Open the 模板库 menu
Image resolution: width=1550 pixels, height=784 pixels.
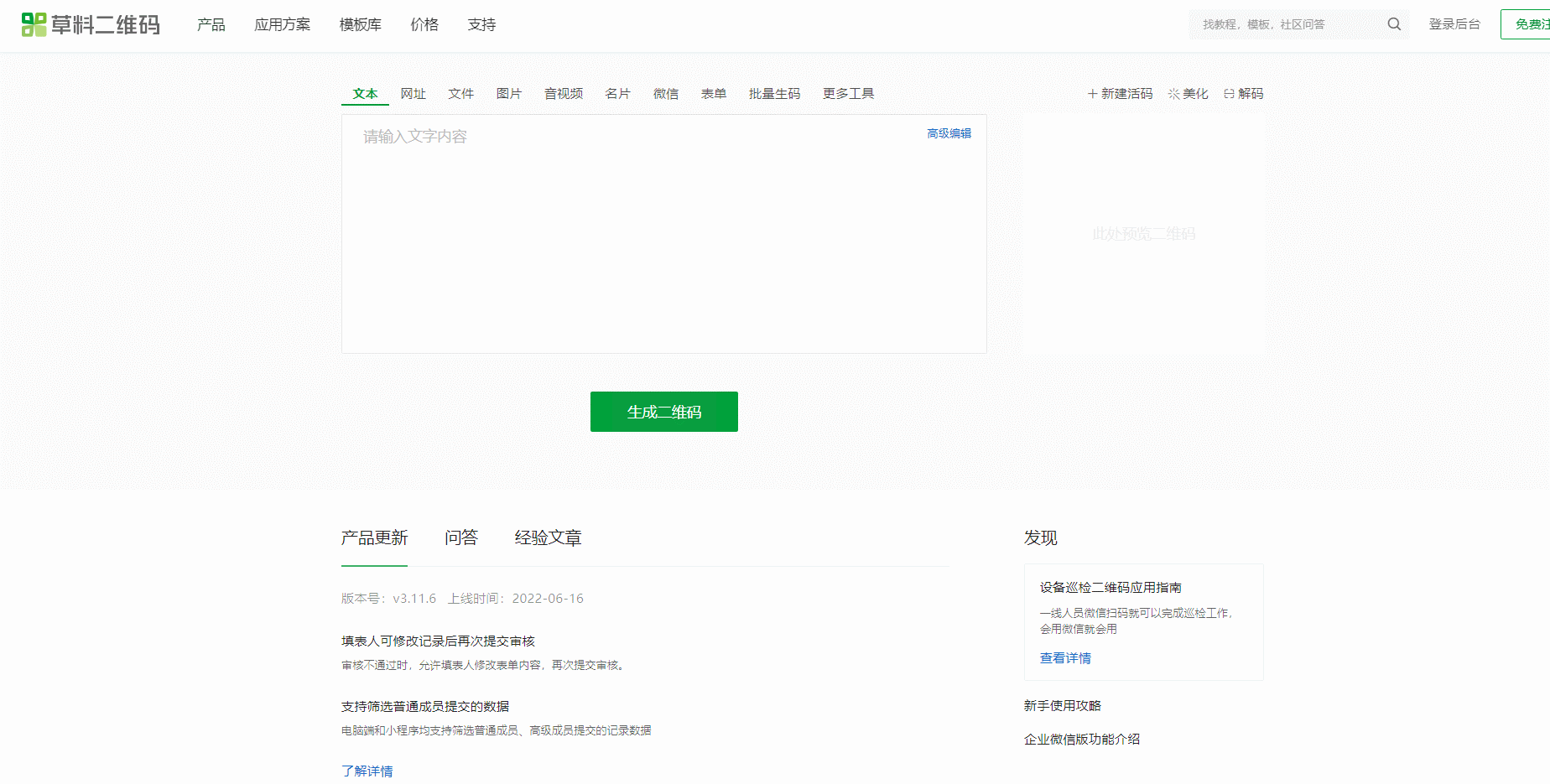pos(359,25)
